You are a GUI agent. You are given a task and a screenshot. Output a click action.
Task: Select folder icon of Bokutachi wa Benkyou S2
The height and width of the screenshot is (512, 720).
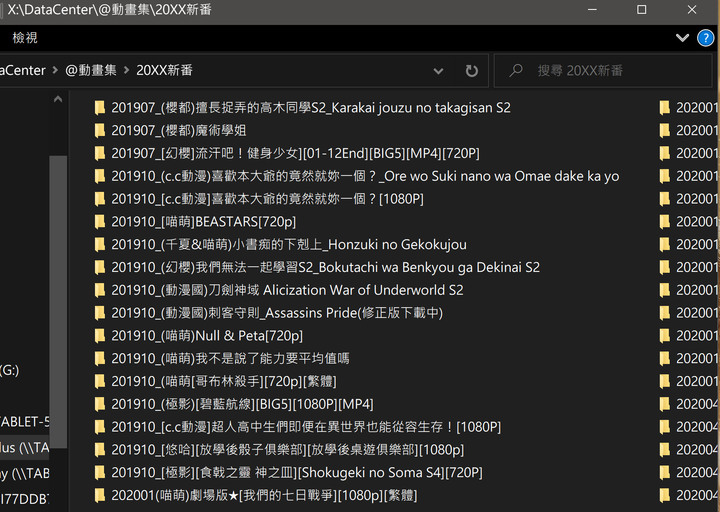click(100, 267)
